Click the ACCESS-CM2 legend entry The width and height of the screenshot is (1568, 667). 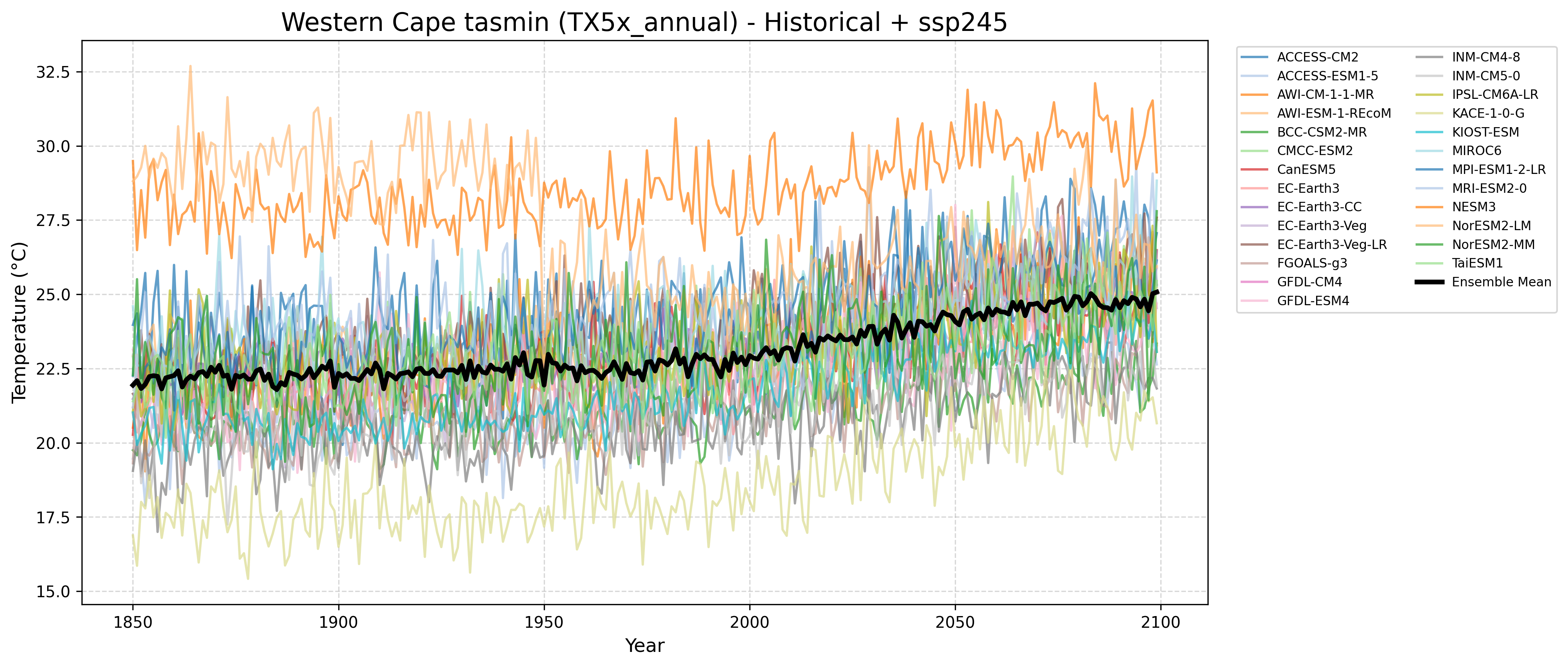click(x=1317, y=57)
